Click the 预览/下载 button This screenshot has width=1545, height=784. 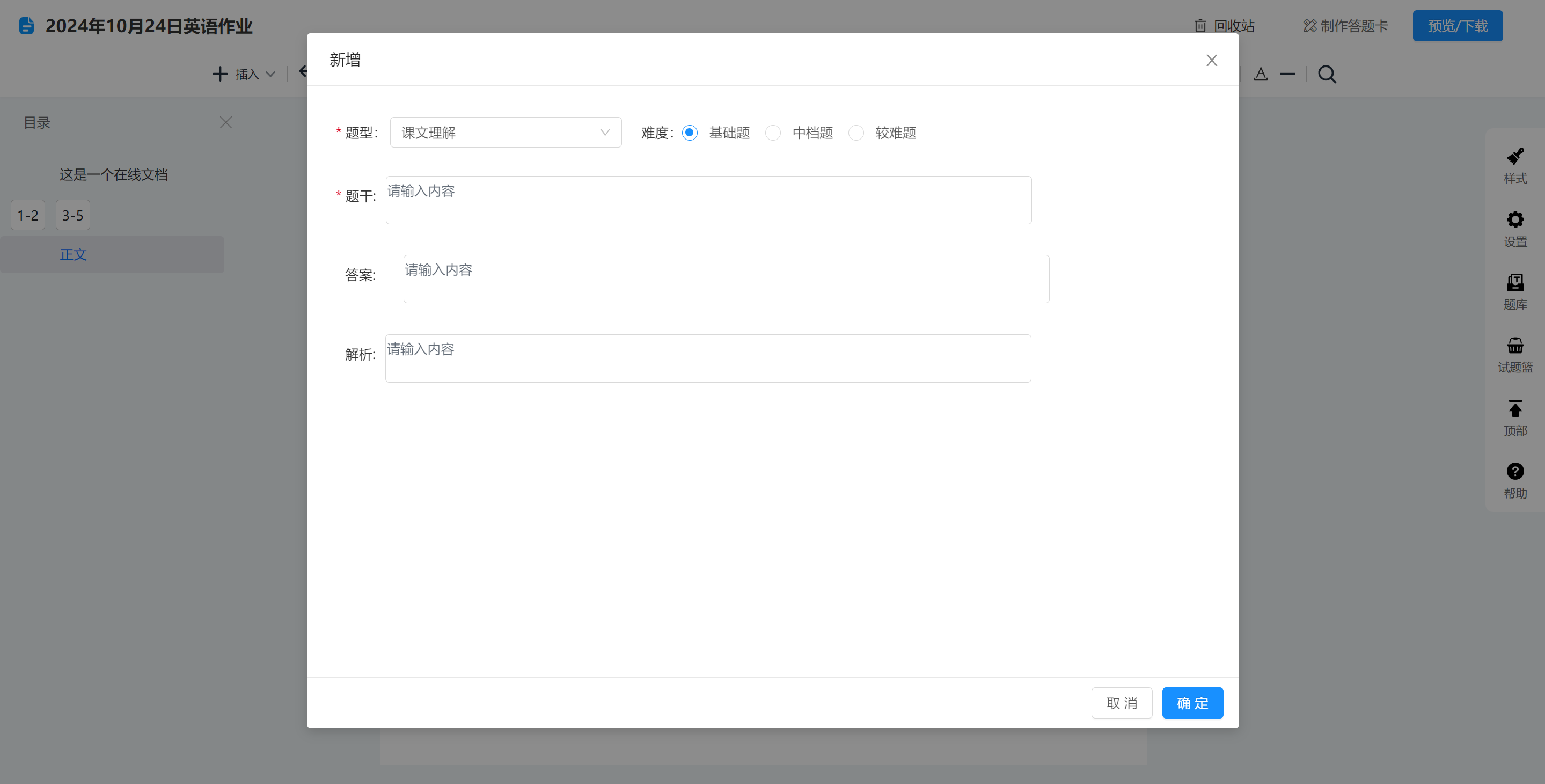1458,26
